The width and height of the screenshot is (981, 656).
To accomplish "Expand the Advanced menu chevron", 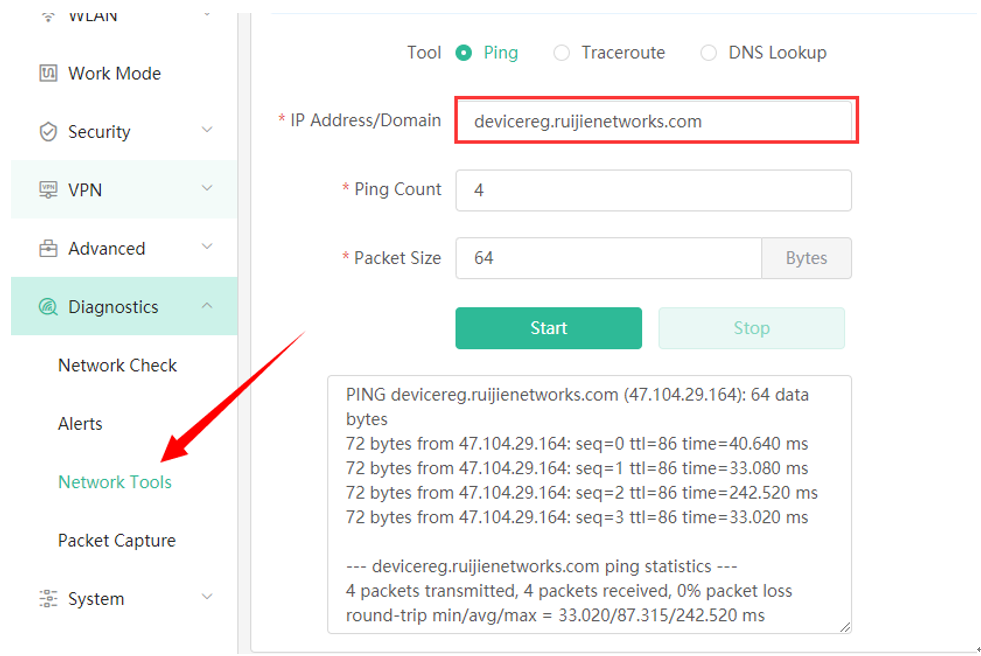I will point(207,247).
